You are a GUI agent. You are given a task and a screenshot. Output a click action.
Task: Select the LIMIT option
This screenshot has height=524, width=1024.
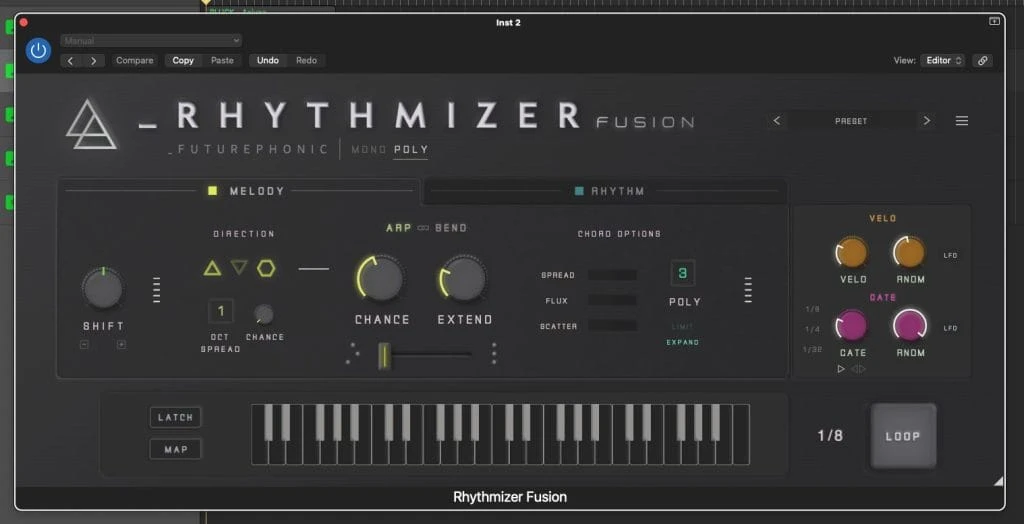pyautogui.click(x=683, y=327)
